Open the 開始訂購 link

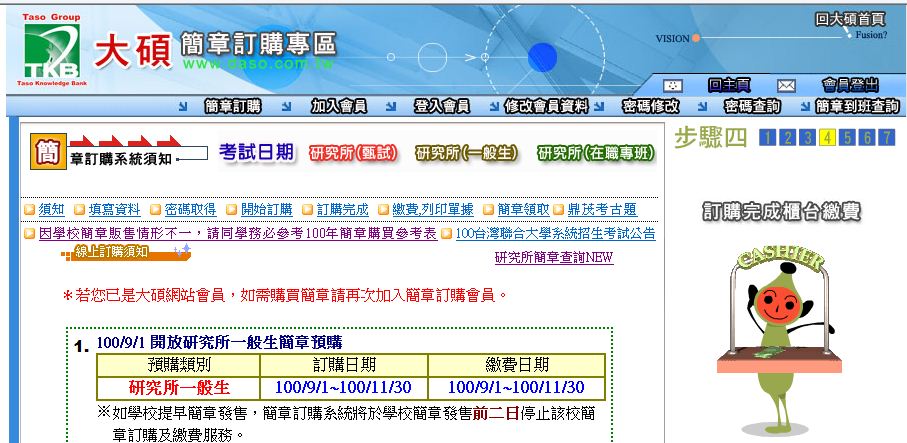pos(267,209)
